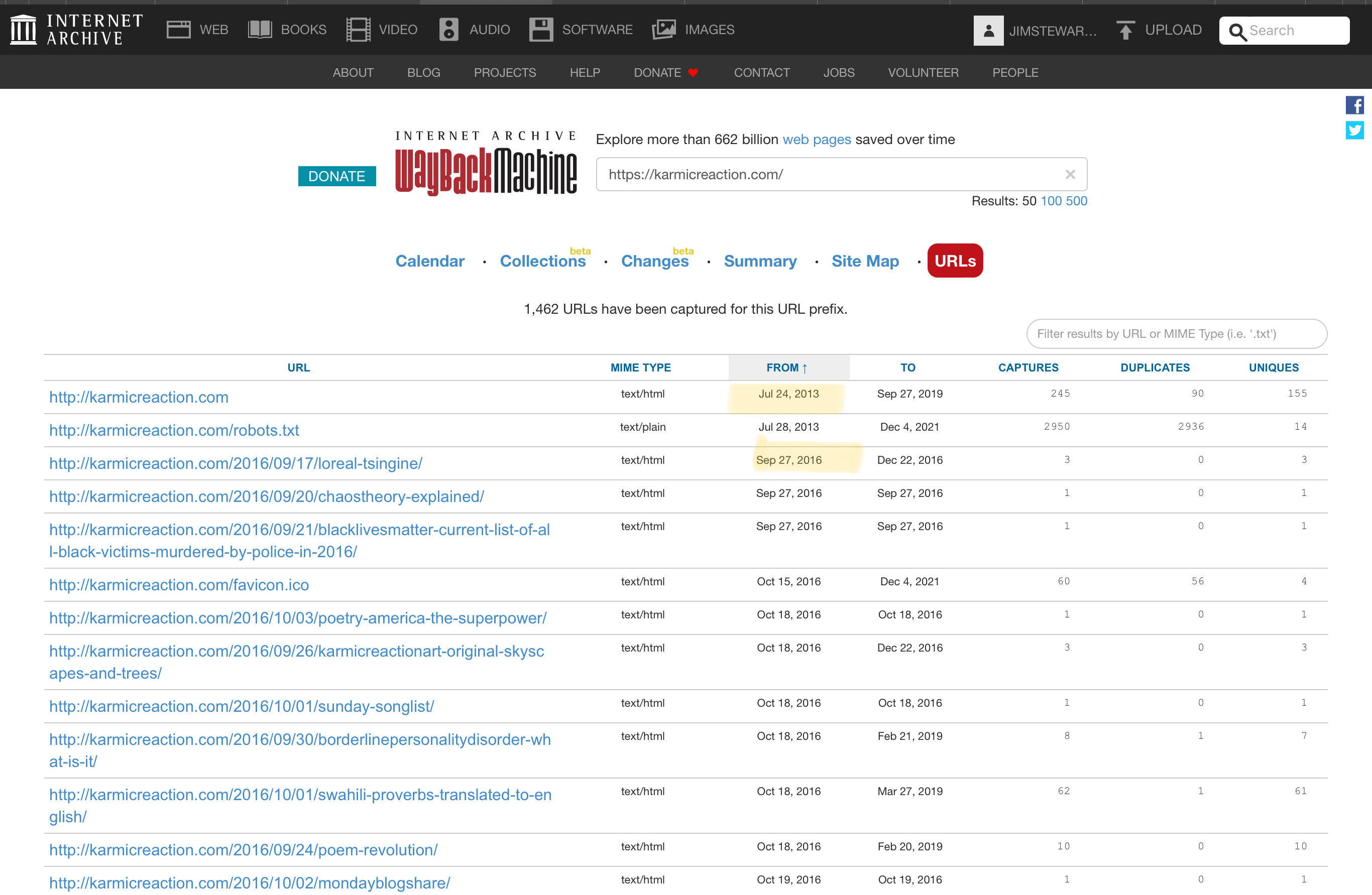Open the skyscapes-and-trees URL link
The width and height of the screenshot is (1372, 895).
pos(296,662)
